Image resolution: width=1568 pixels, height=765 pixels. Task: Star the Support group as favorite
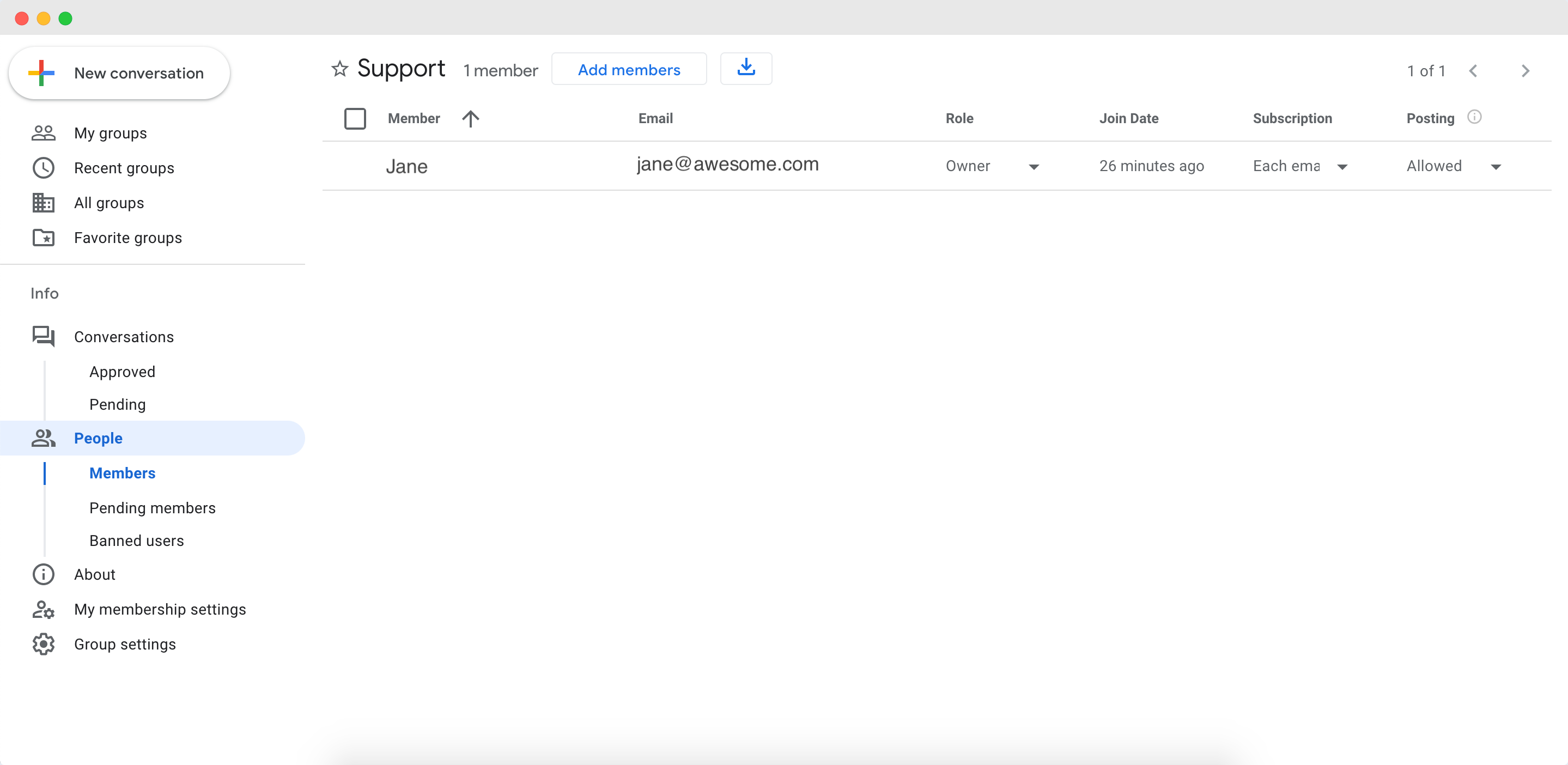tap(339, 69)
